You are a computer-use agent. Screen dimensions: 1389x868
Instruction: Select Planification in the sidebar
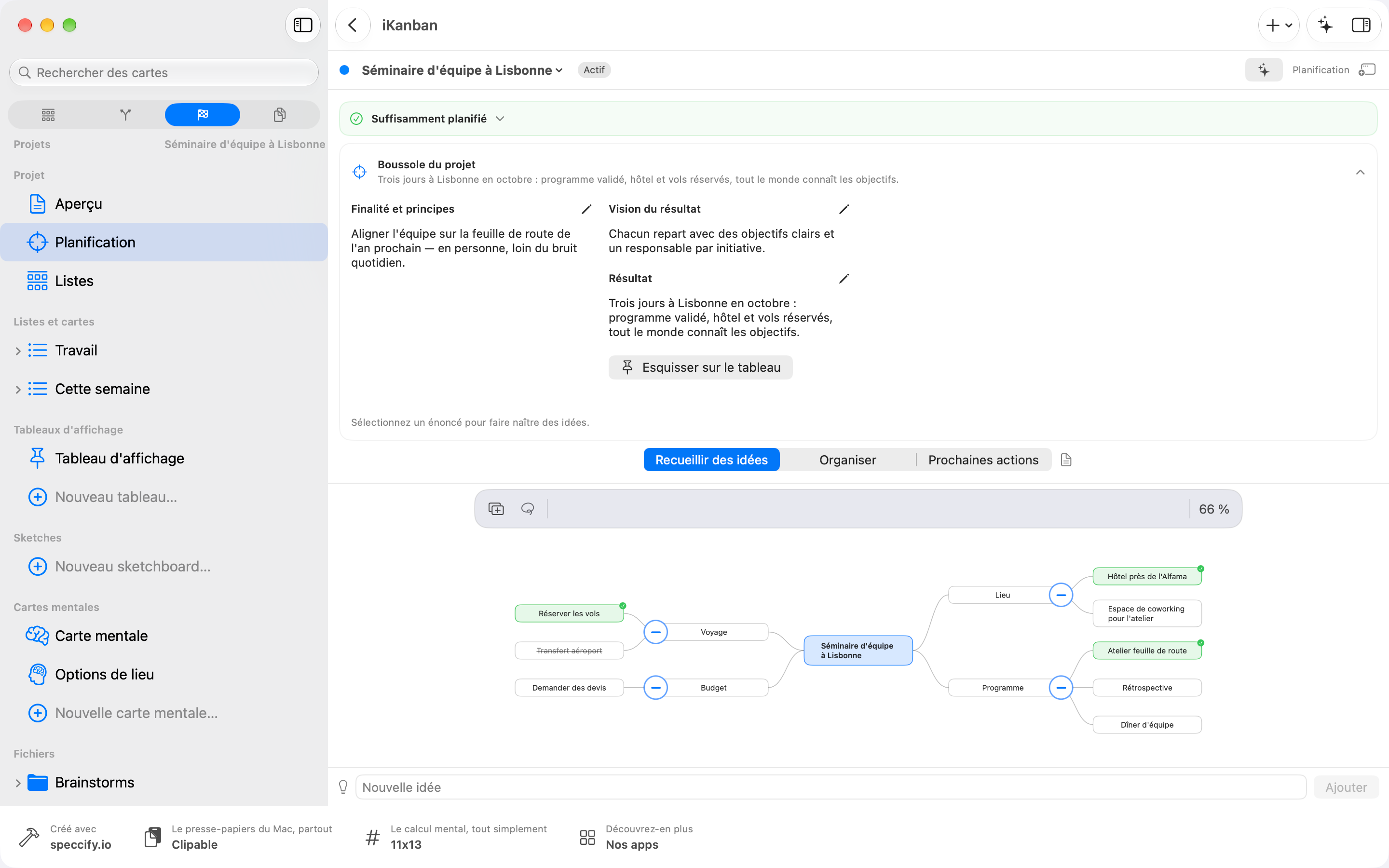click(x=163, y=242)
